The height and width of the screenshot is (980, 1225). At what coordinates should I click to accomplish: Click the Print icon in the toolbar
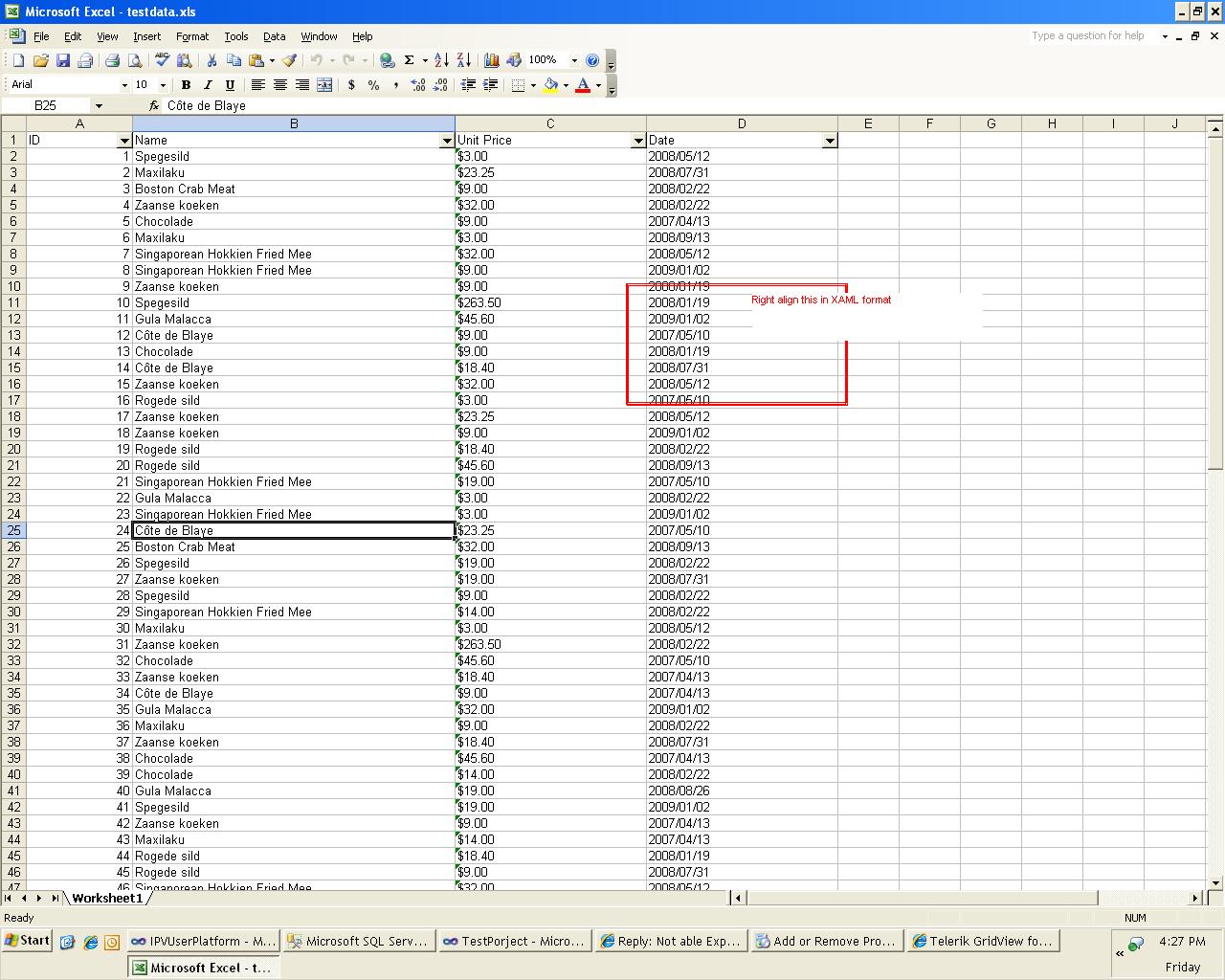coord(112,60)
